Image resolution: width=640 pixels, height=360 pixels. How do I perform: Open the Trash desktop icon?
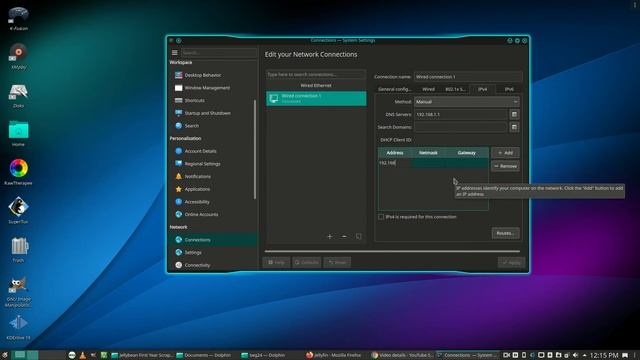pyautogui.click(x=18, y=249)
